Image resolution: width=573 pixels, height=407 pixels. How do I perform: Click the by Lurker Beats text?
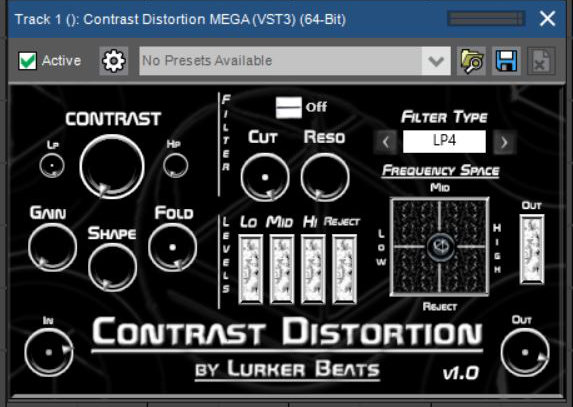point(287,369)
